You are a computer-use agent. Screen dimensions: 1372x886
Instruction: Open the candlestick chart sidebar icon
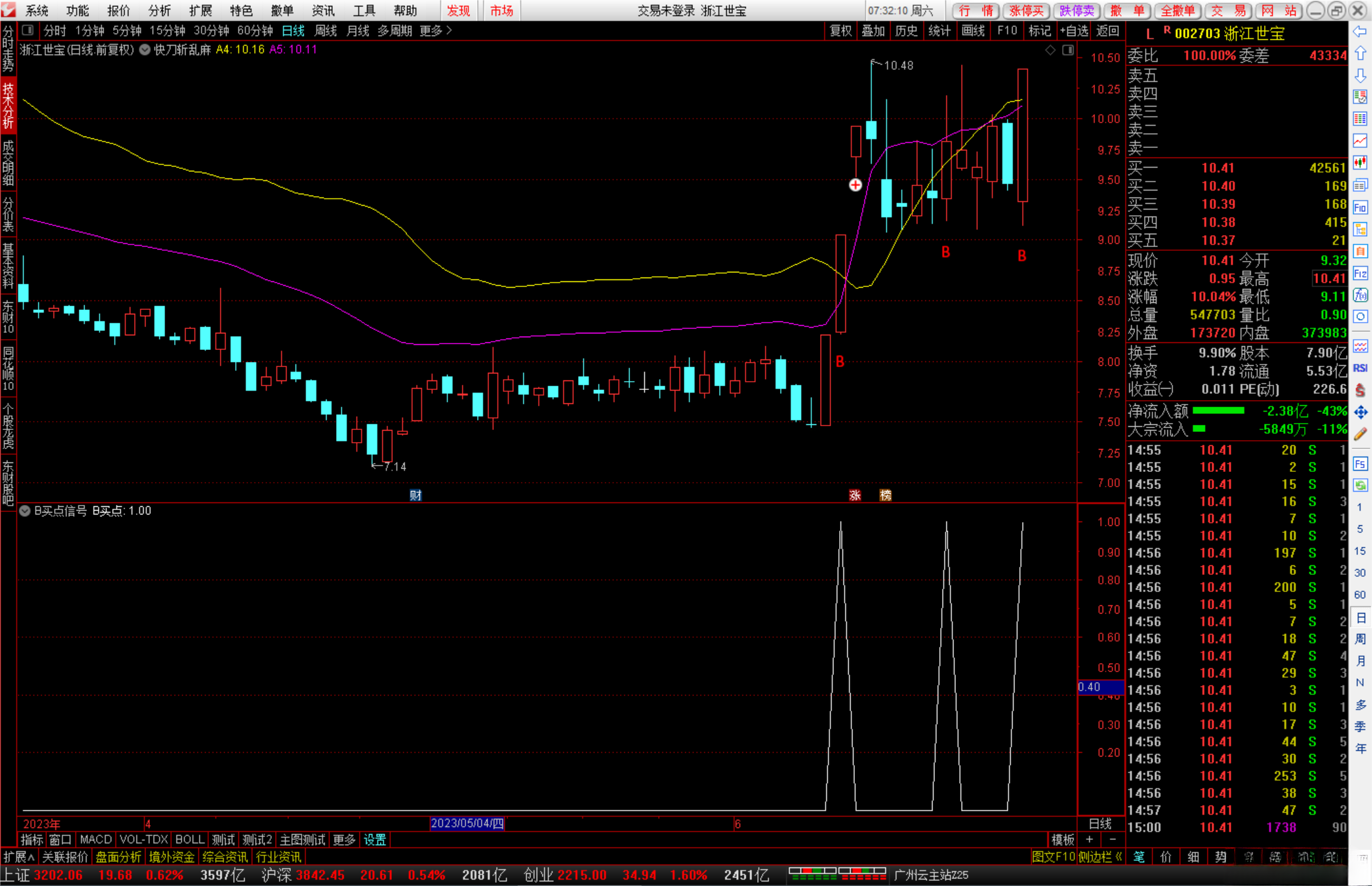1360,163
